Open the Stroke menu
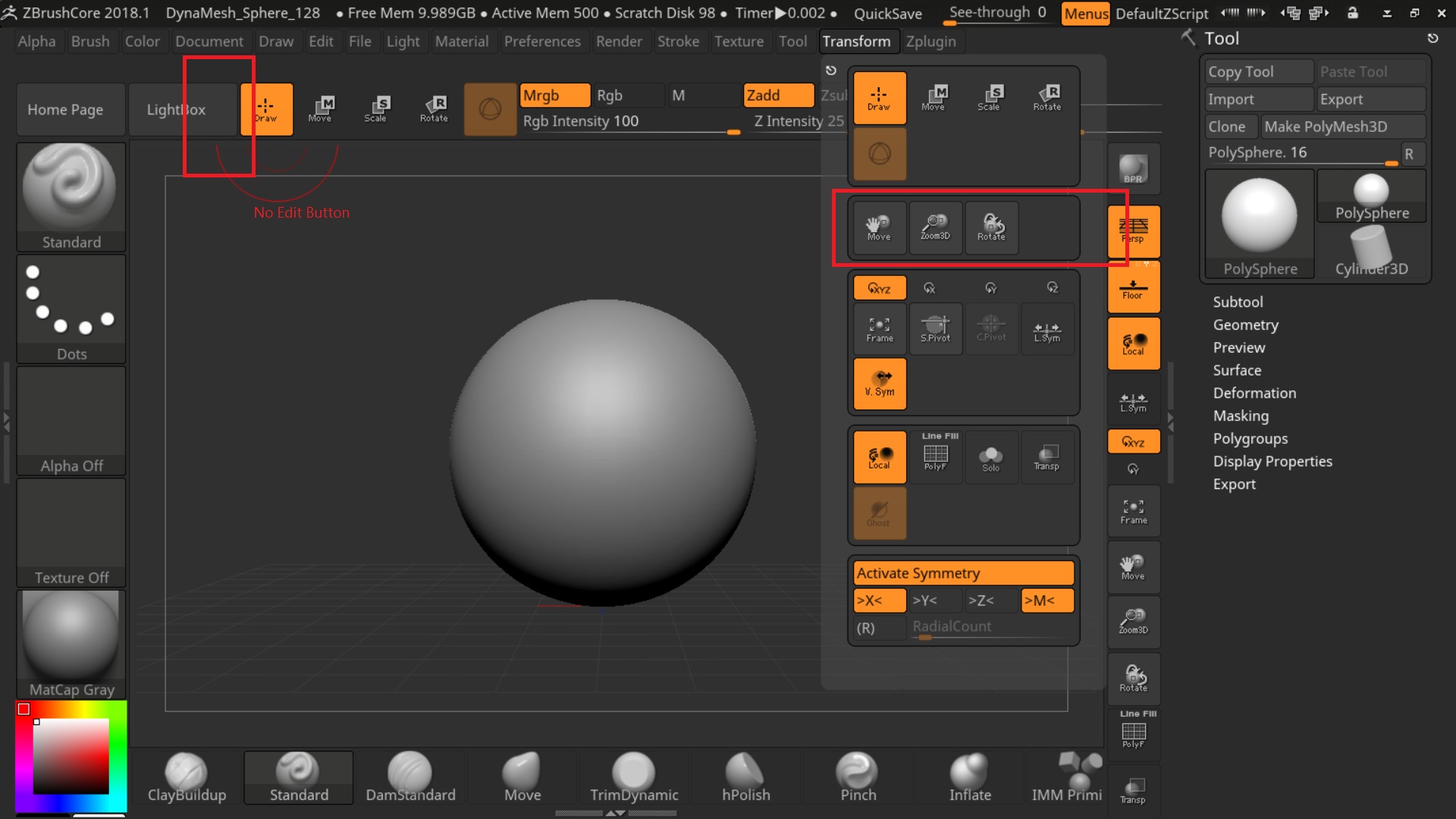Screen dimensions: 1456x819 tap(678, 41)
